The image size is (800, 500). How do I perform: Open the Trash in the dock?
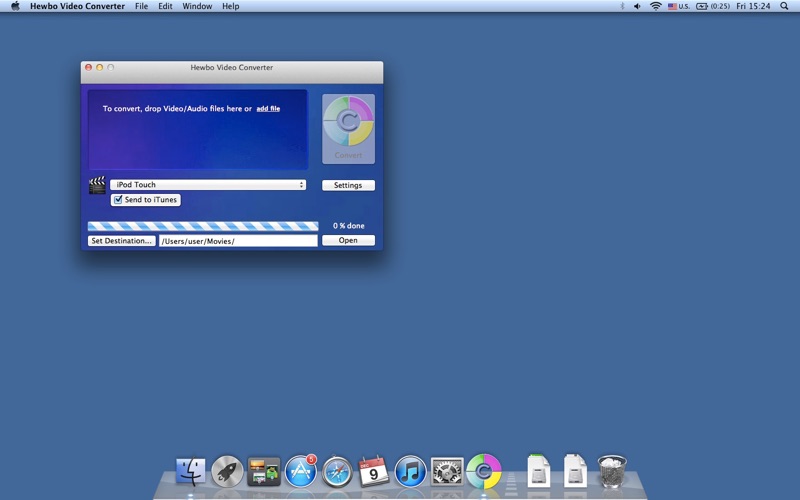(612, 471)
